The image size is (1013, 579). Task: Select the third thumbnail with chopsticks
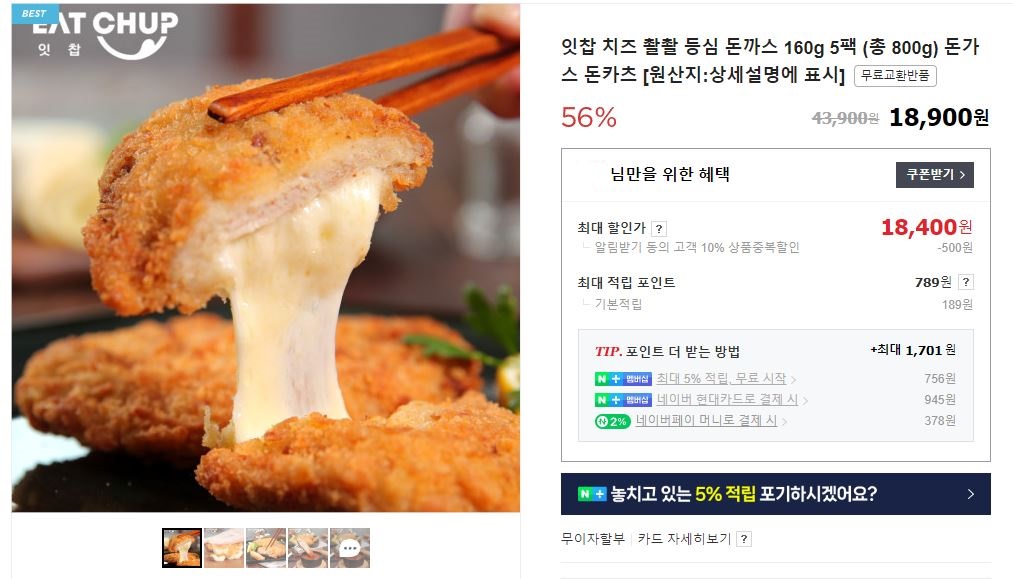click(x=266, y=548)
